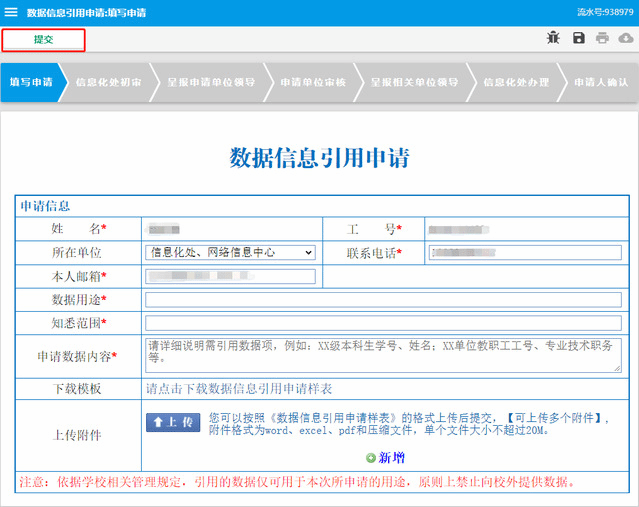Go to 信息化处办理 step
Screen dimensions: 639x507
(515, 82)
